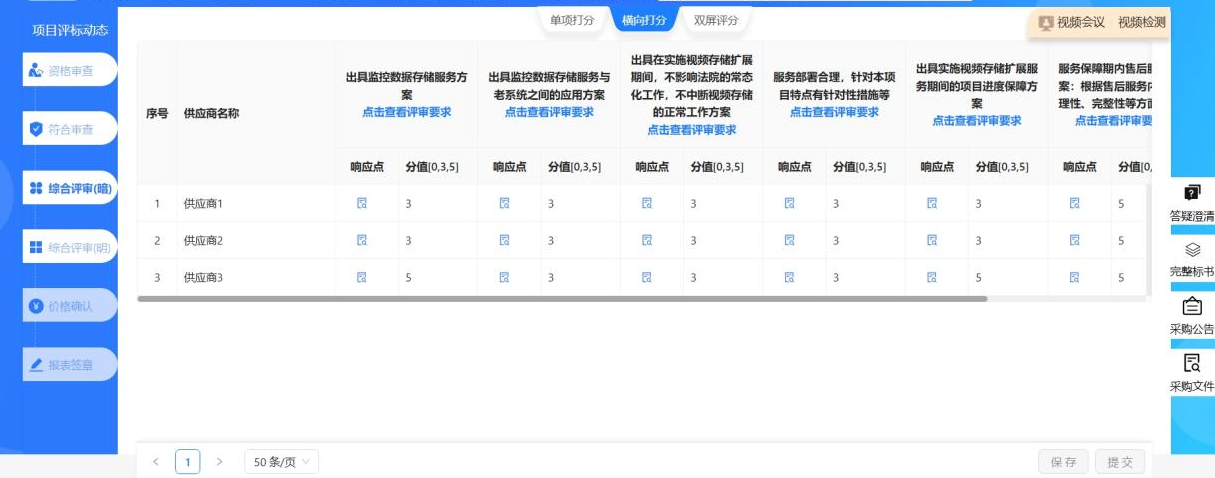This screenshot has width=1215, height=478.
Task: Go to previous page arrow
Action: tap(156, 462)
